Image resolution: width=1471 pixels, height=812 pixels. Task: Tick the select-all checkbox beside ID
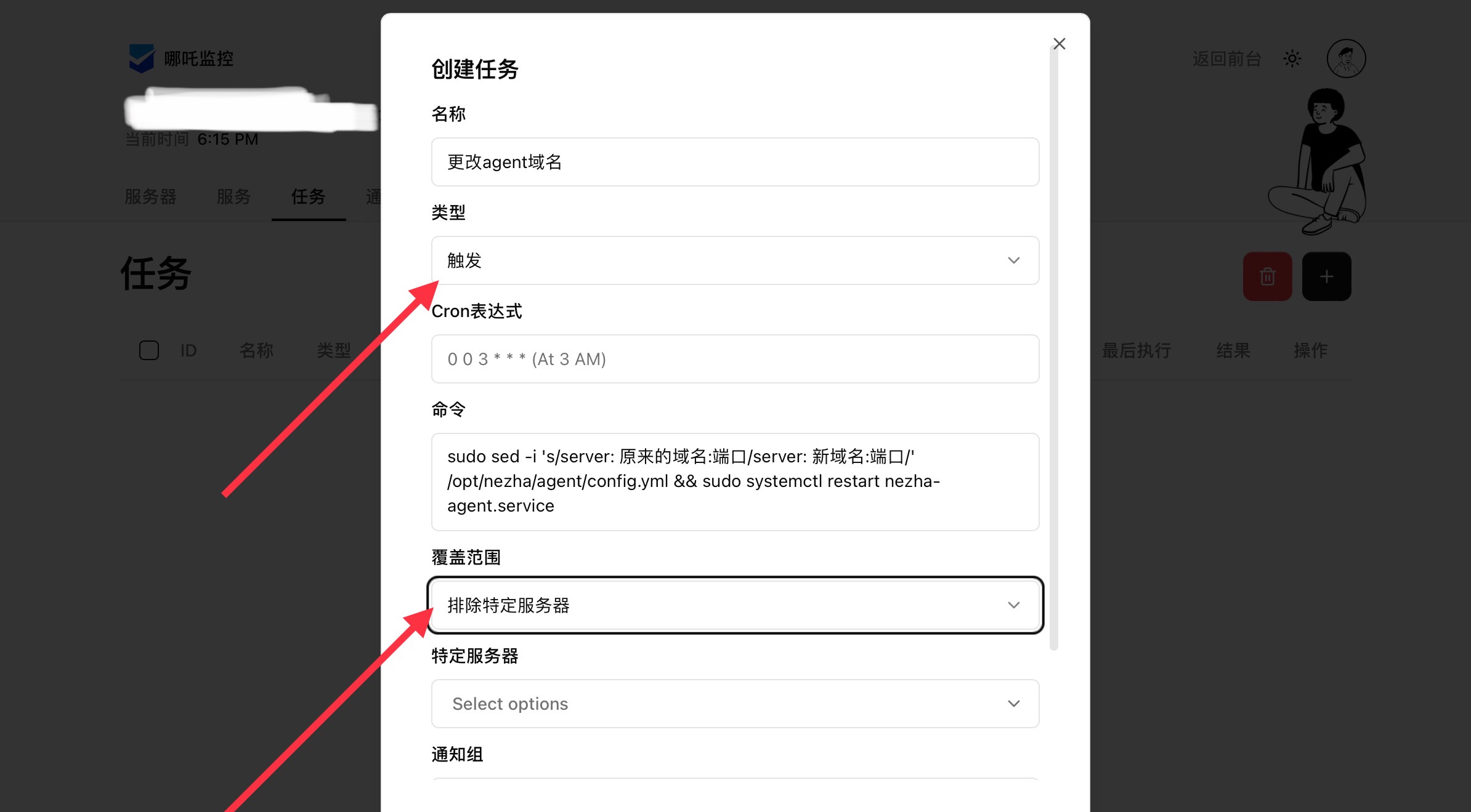coord(148,350)
